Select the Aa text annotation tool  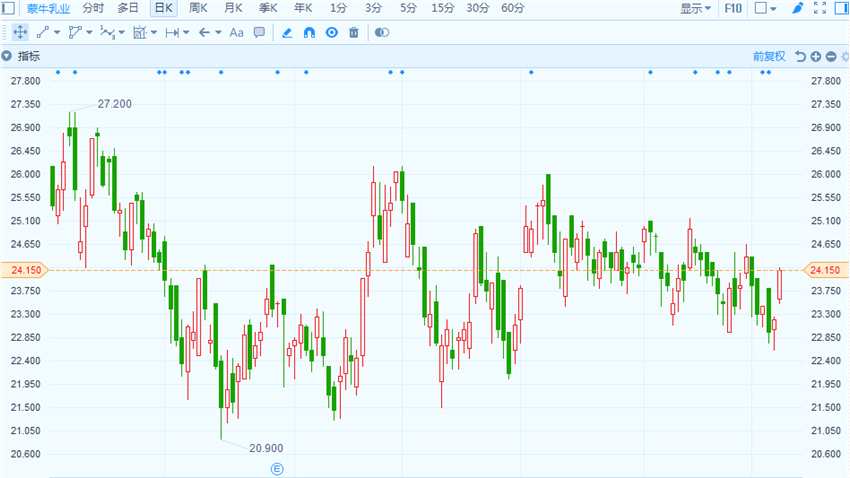pos(236,33)
